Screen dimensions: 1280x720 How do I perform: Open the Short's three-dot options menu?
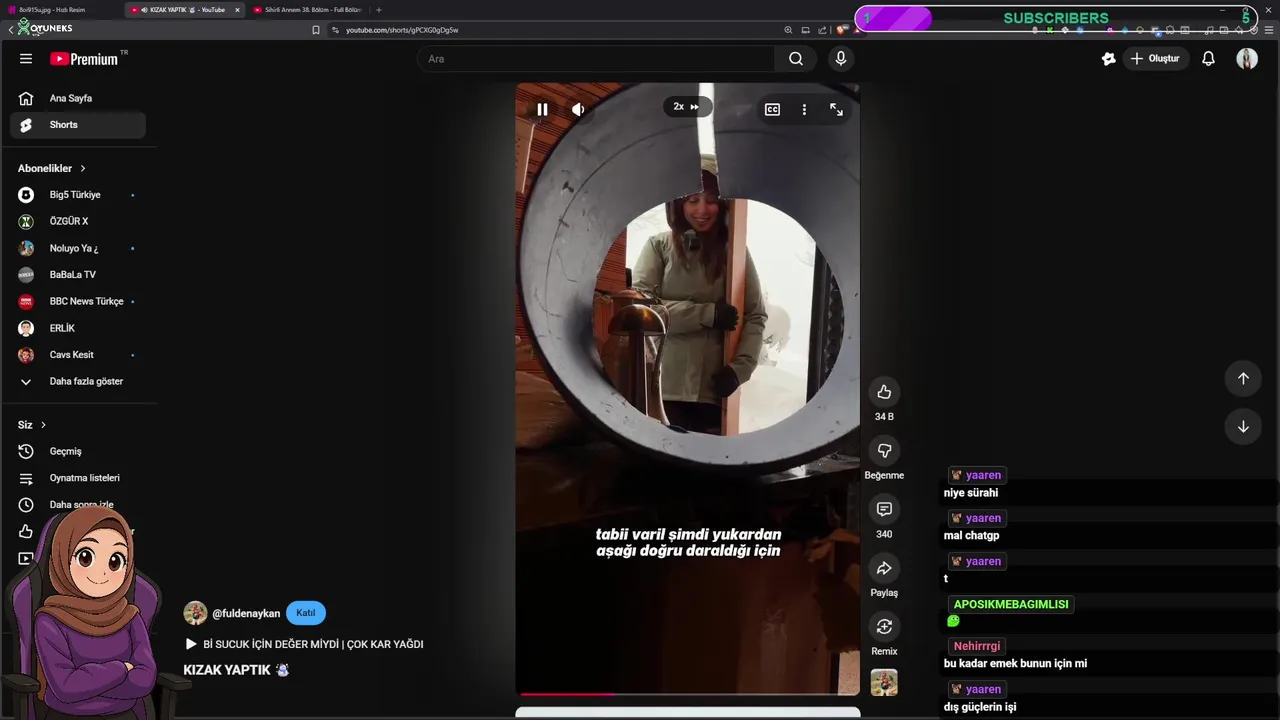click(804, 109)
